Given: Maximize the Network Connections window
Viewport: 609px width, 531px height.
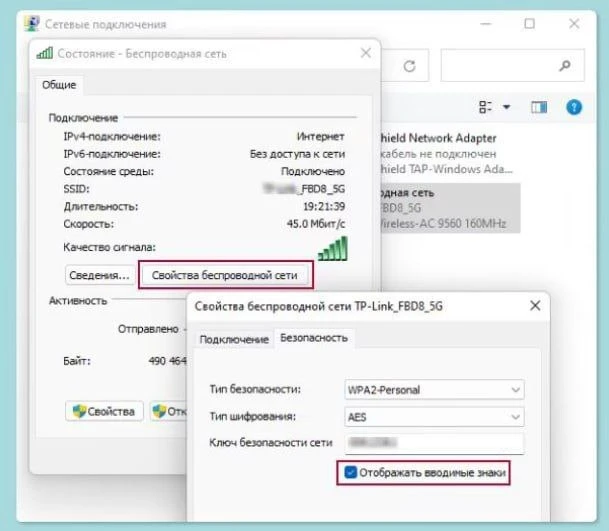Looking at the screenshot, I should point(529,24).
